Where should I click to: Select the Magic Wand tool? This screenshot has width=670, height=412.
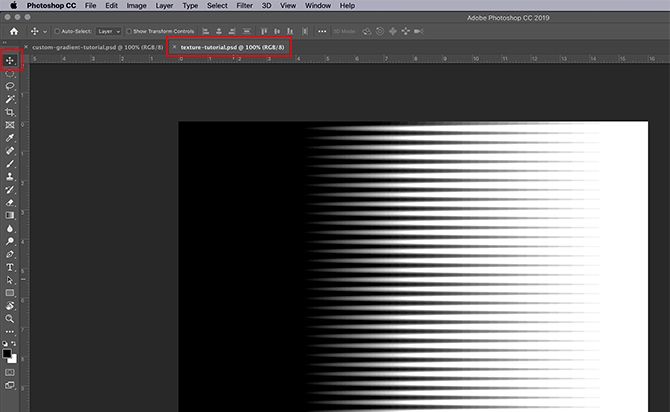(x=10, y=99)
